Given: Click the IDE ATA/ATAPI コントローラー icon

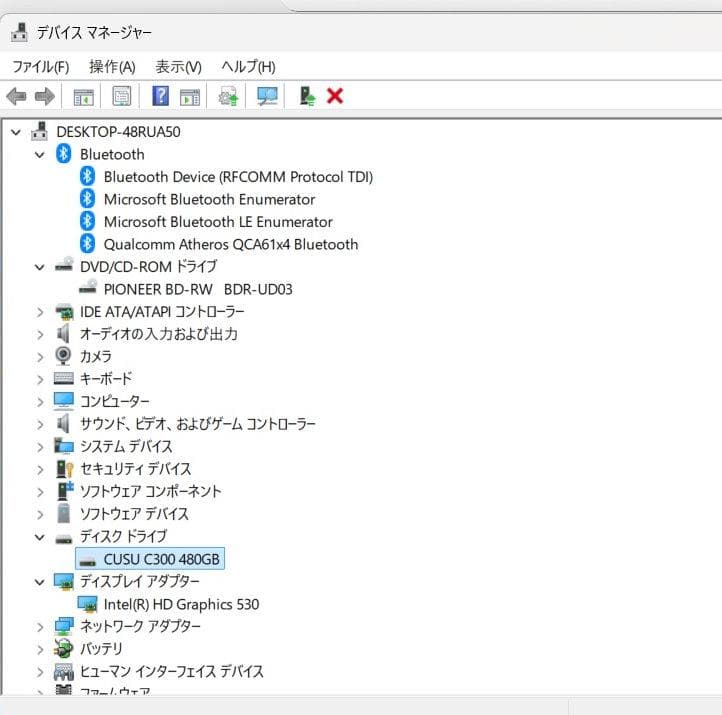Looking at the screenshot, I should [x=64, y=312].
